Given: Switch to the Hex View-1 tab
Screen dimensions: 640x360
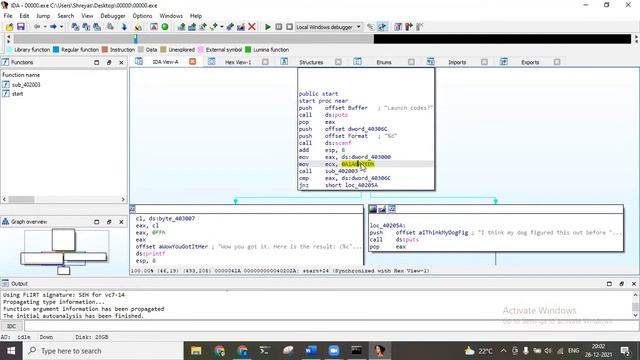Looking at the screenshot, I should (x=238, y=62).
